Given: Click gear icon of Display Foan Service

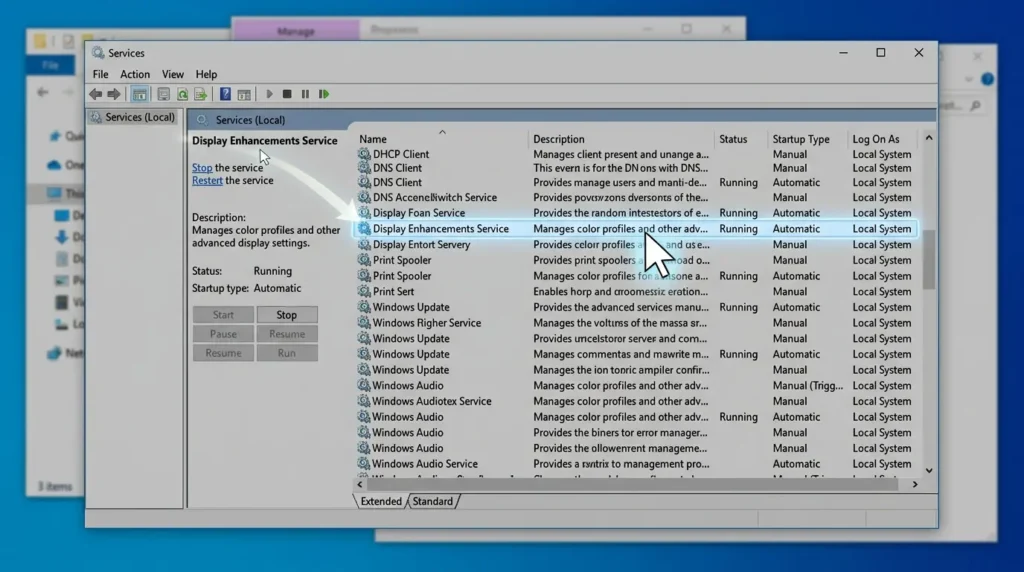Looking at the screenshot, I should (364, 213).
